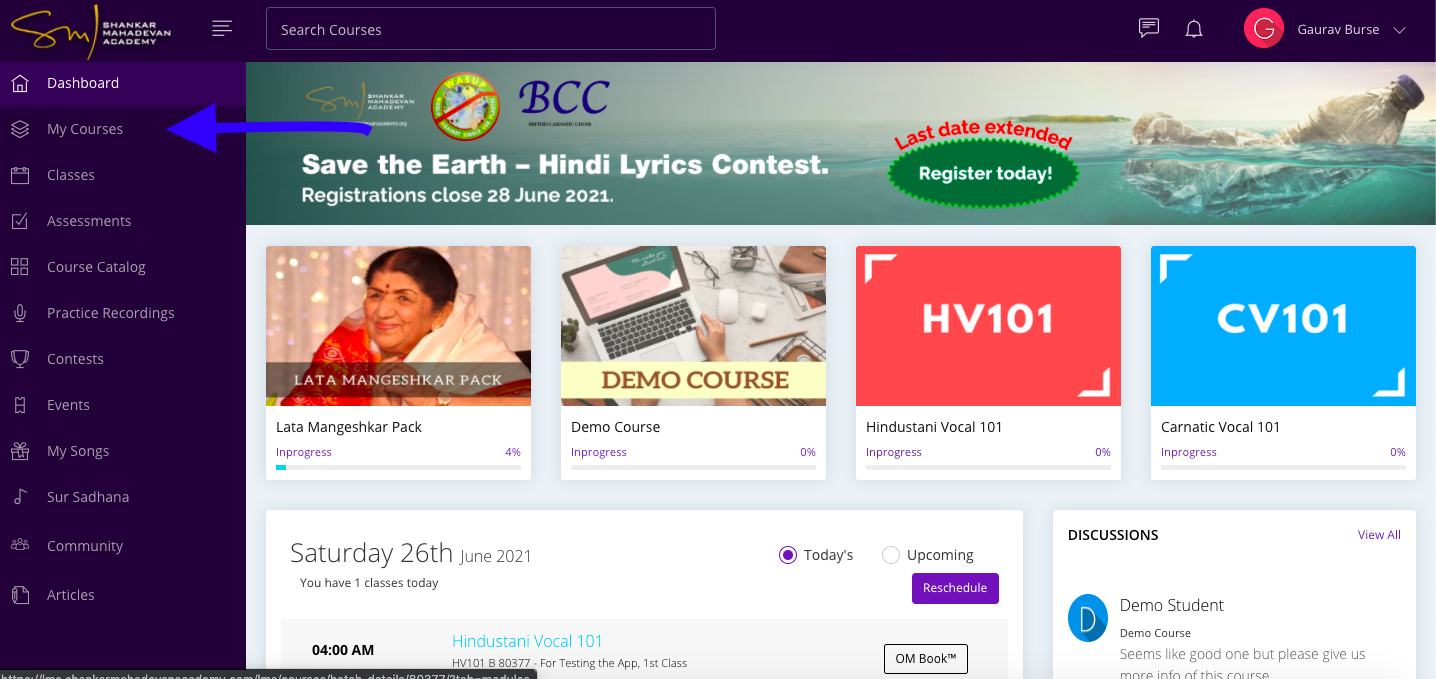Click the Contests trophy icon

coord(20,359)
